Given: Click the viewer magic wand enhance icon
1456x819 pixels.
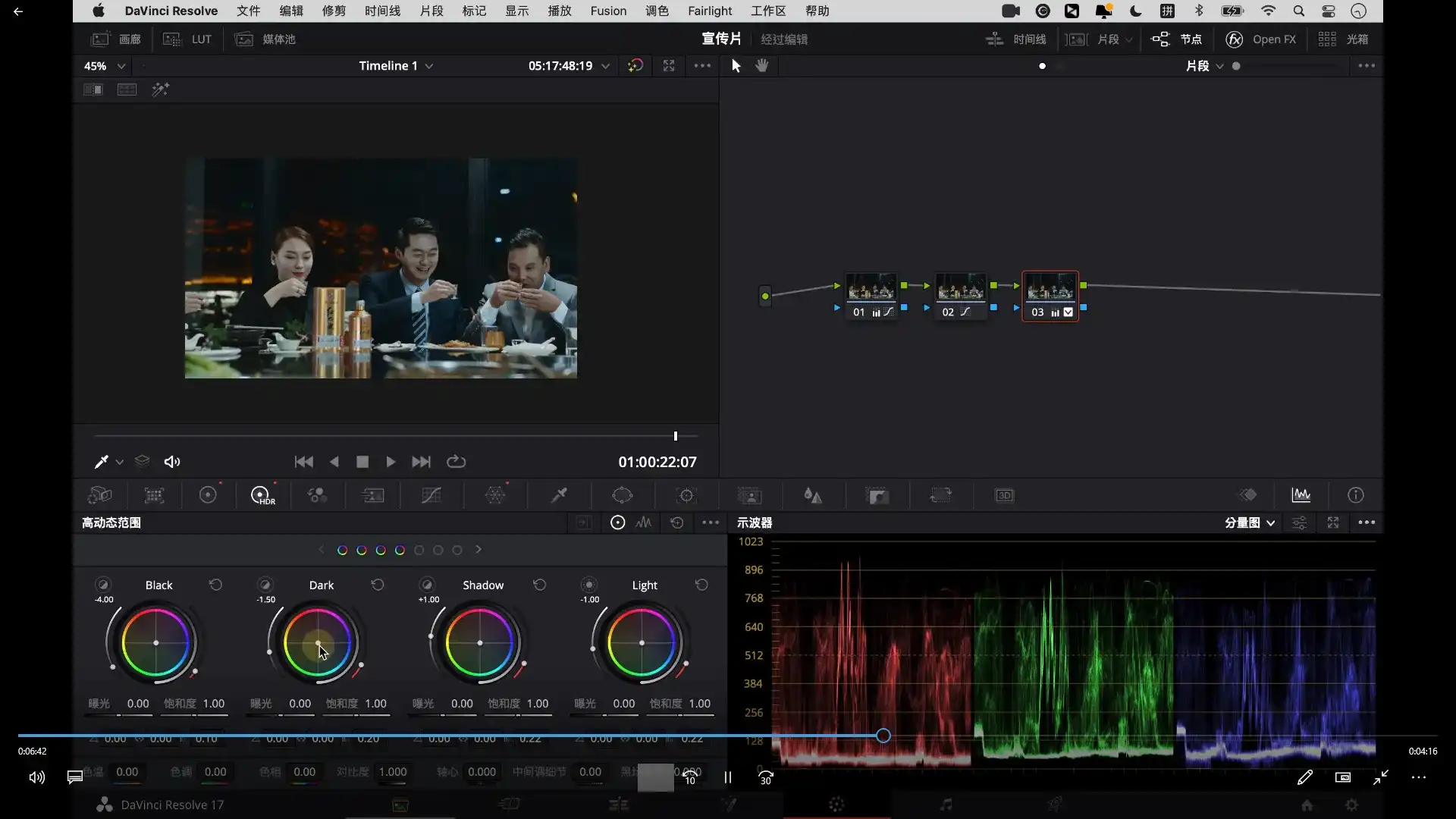Looking at the screenshot, I should 160,89.
